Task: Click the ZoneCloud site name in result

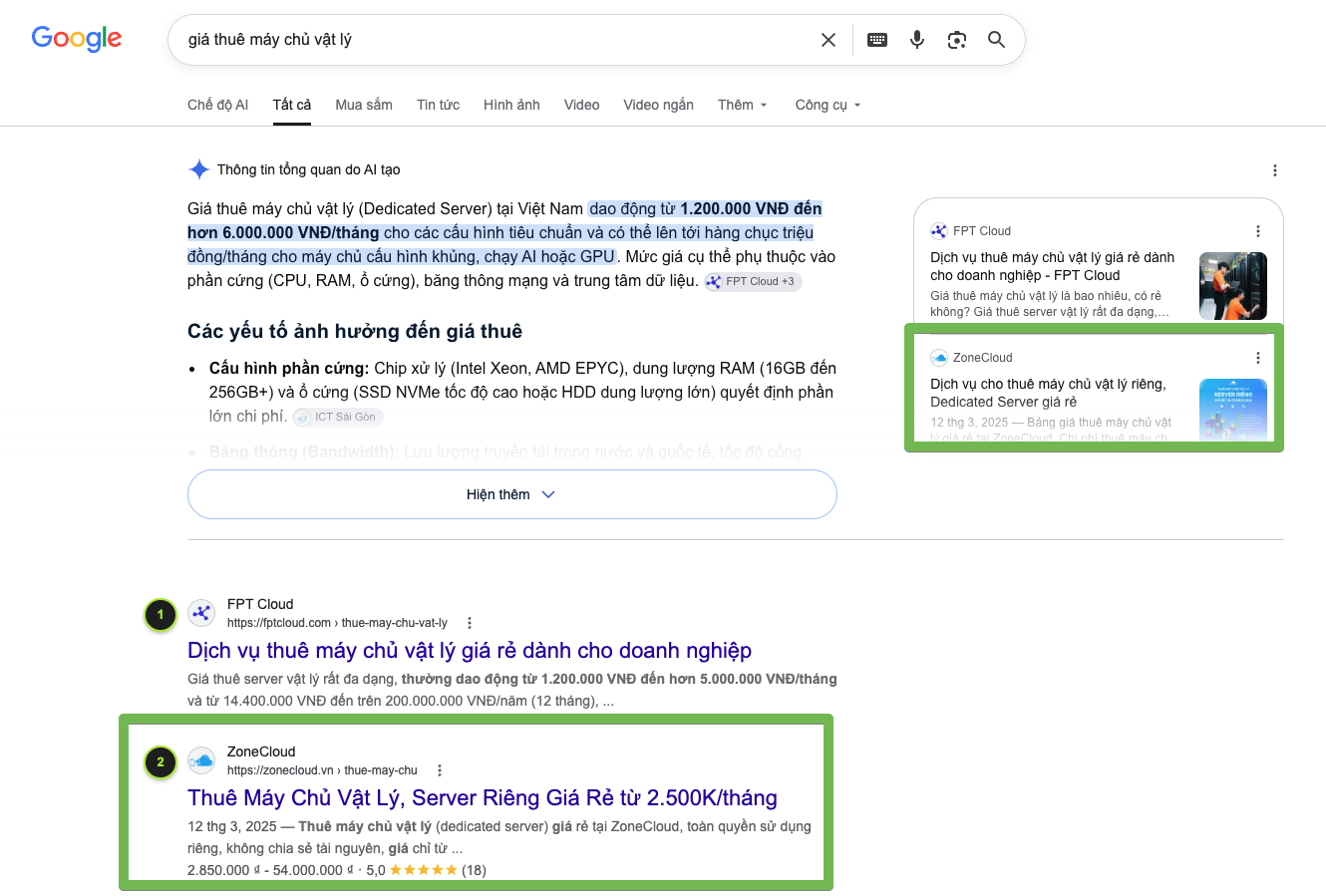Action: click(261, 751)
